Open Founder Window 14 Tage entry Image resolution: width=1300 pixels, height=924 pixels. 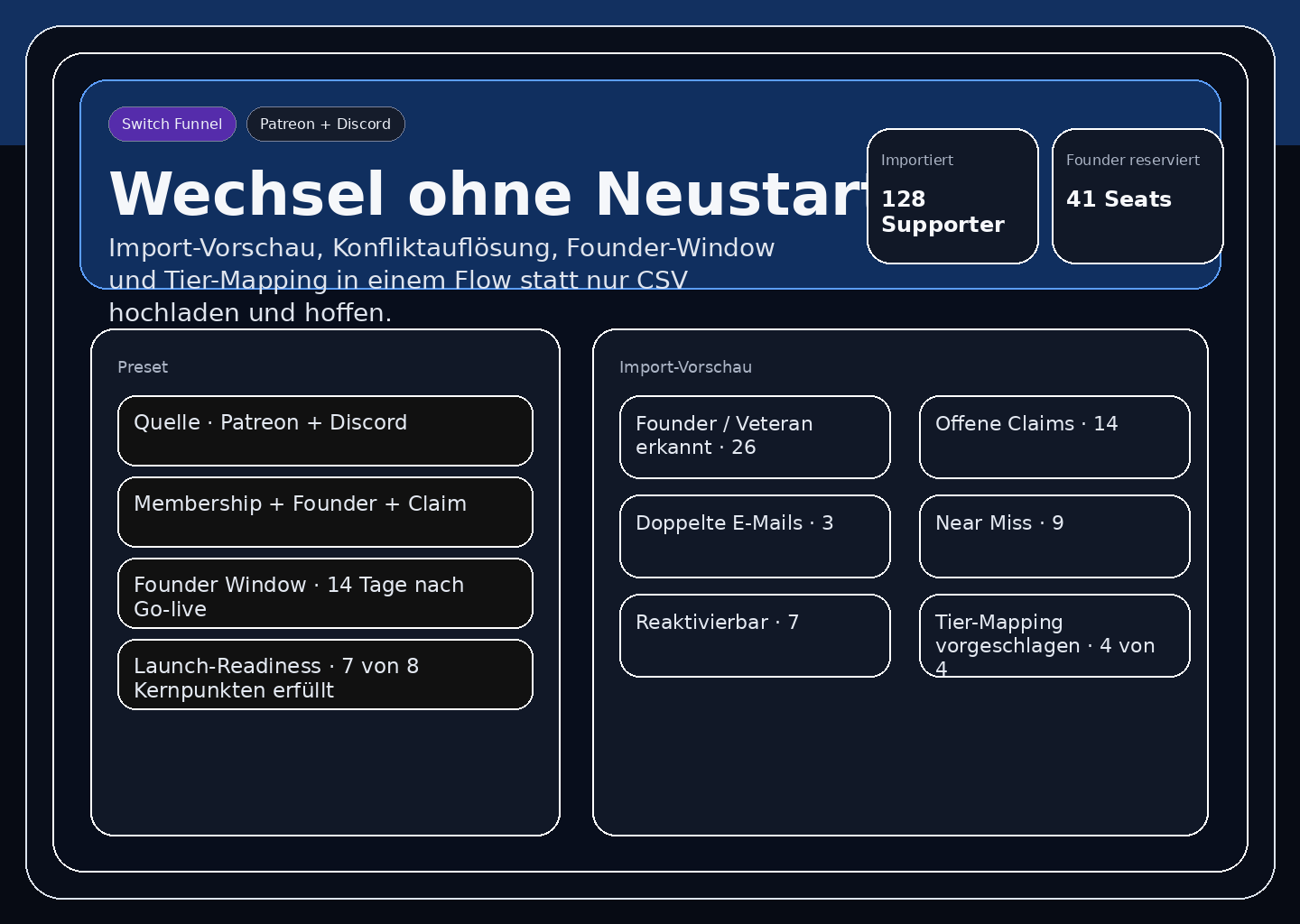[325, 594]
